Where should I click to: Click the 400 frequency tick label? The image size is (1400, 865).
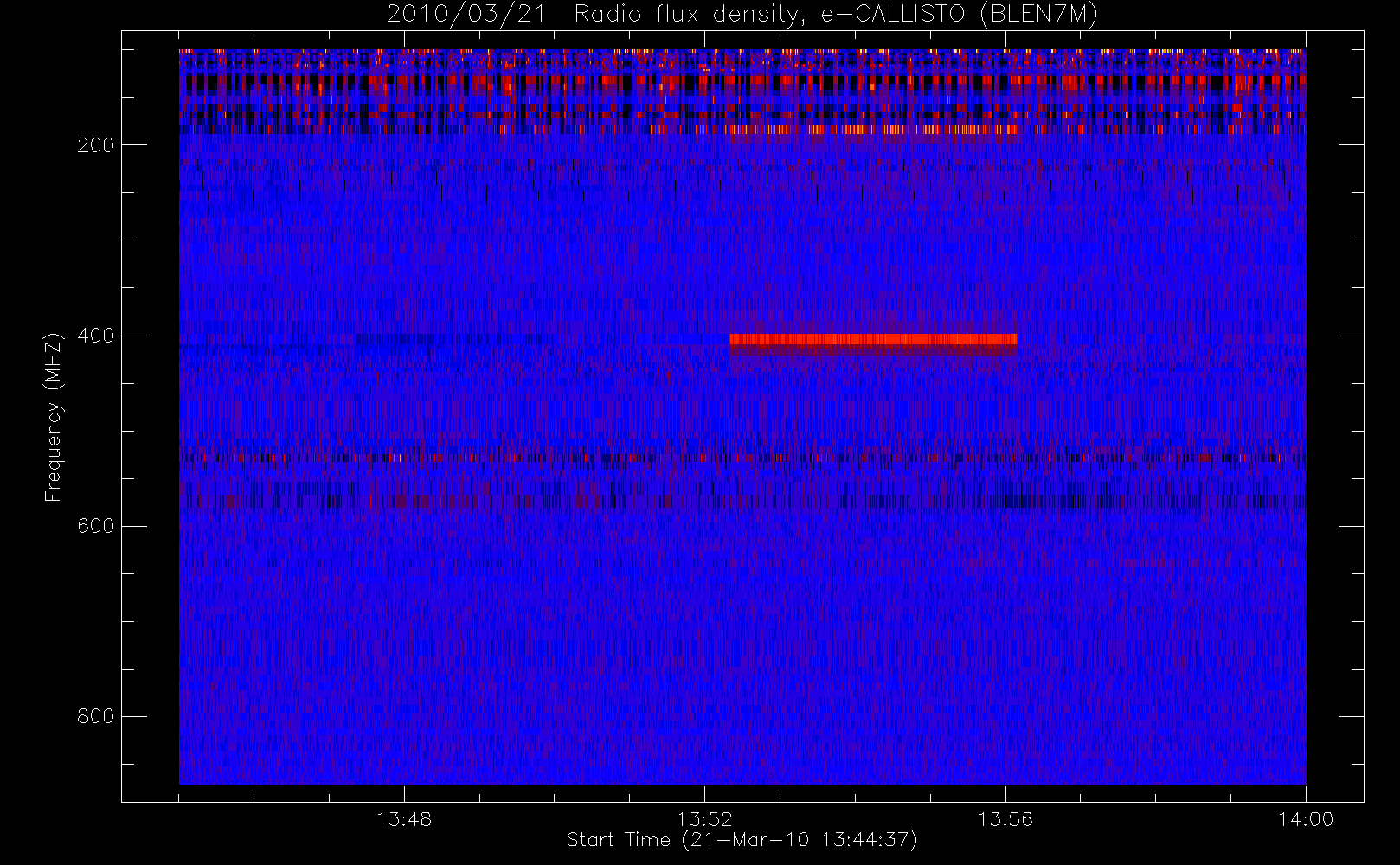96,336
